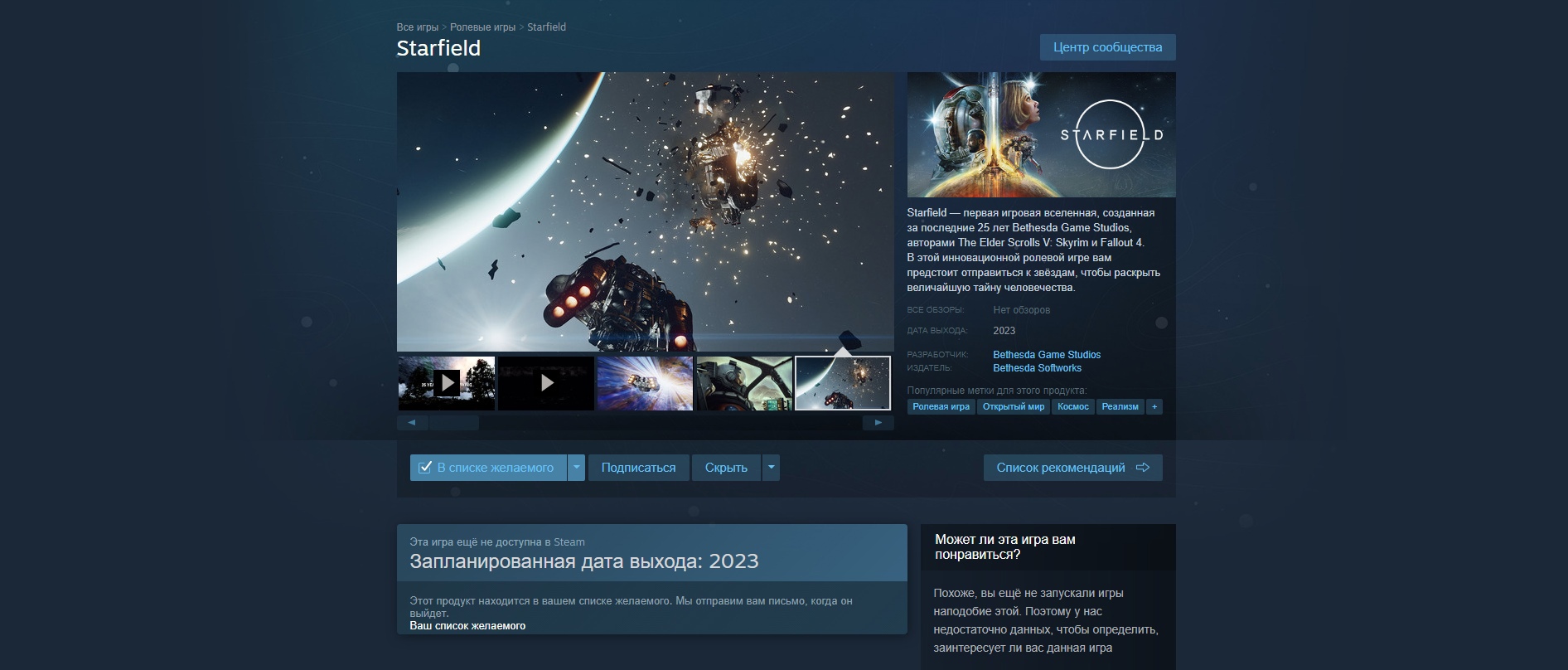This screenshot has height=670, width=1568.
Task: Click 'Запланированная дата выхода: 2023' heading
Action: (x=584, y=561)
